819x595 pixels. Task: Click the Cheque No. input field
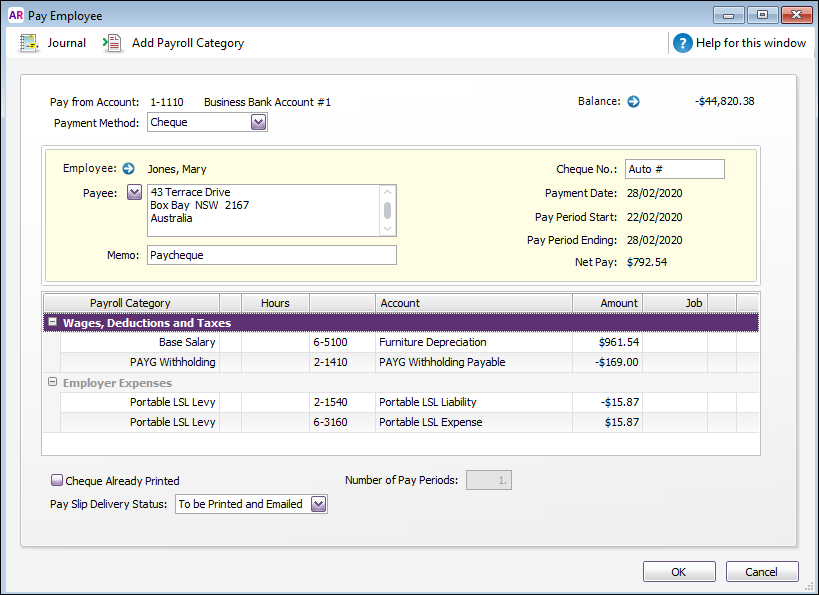tap(674, 169)
